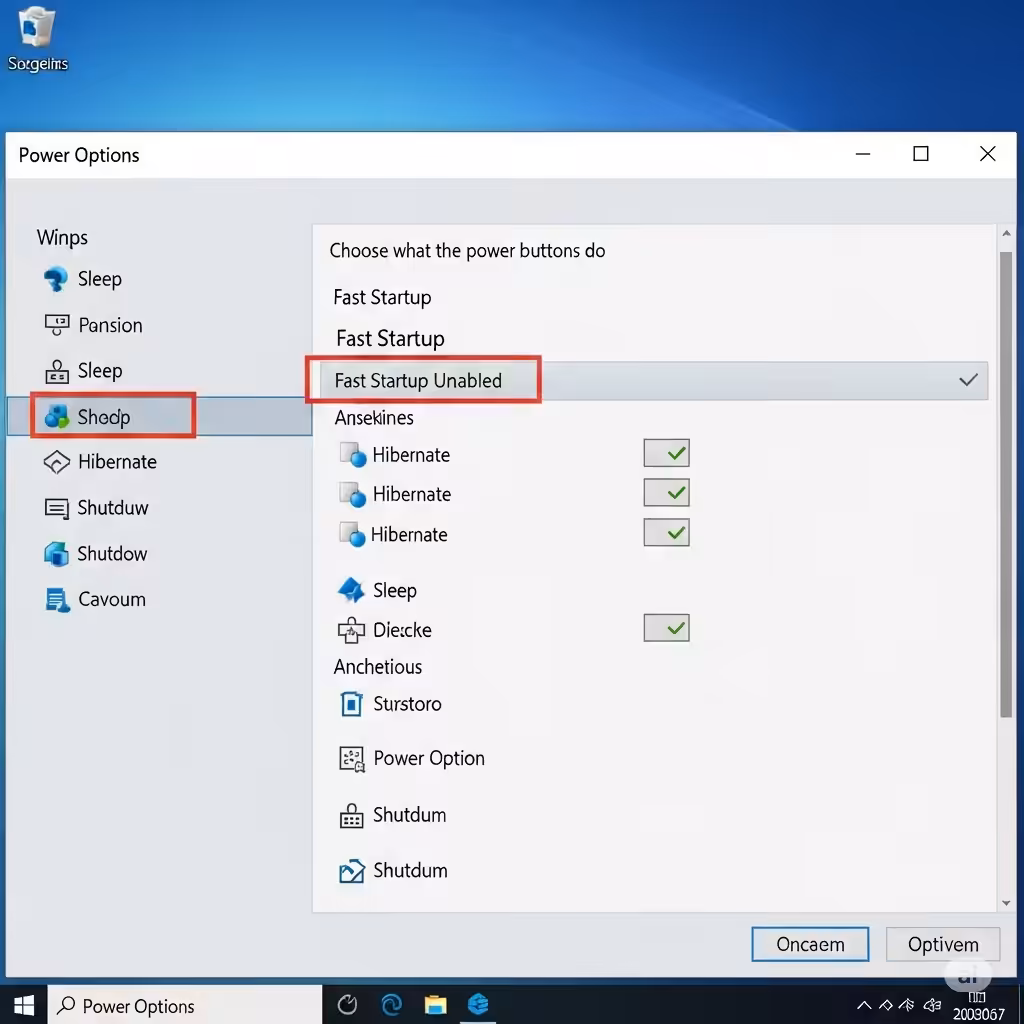Open the Fast Startup Unabled dropdown
This screenshot has width=1024, height=1024.
tap(654, 380)
